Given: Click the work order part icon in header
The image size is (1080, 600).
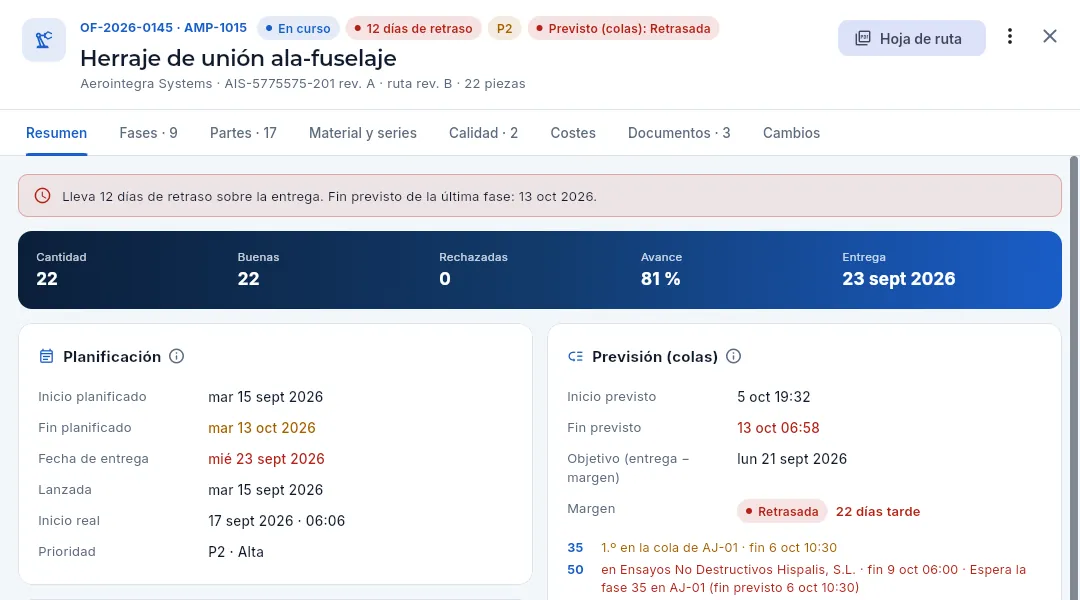Looking at the screenshot, I should [44, 40].
